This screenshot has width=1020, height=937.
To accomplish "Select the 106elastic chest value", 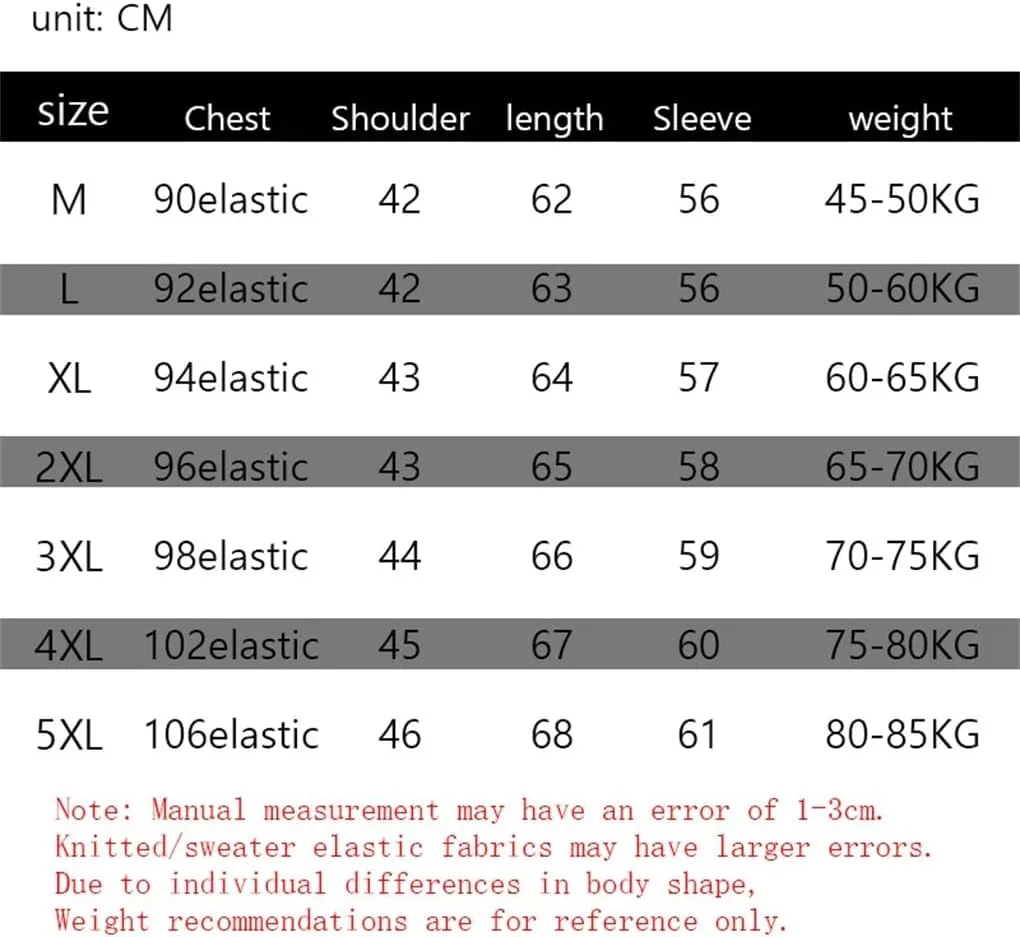I will coord(232,735).
